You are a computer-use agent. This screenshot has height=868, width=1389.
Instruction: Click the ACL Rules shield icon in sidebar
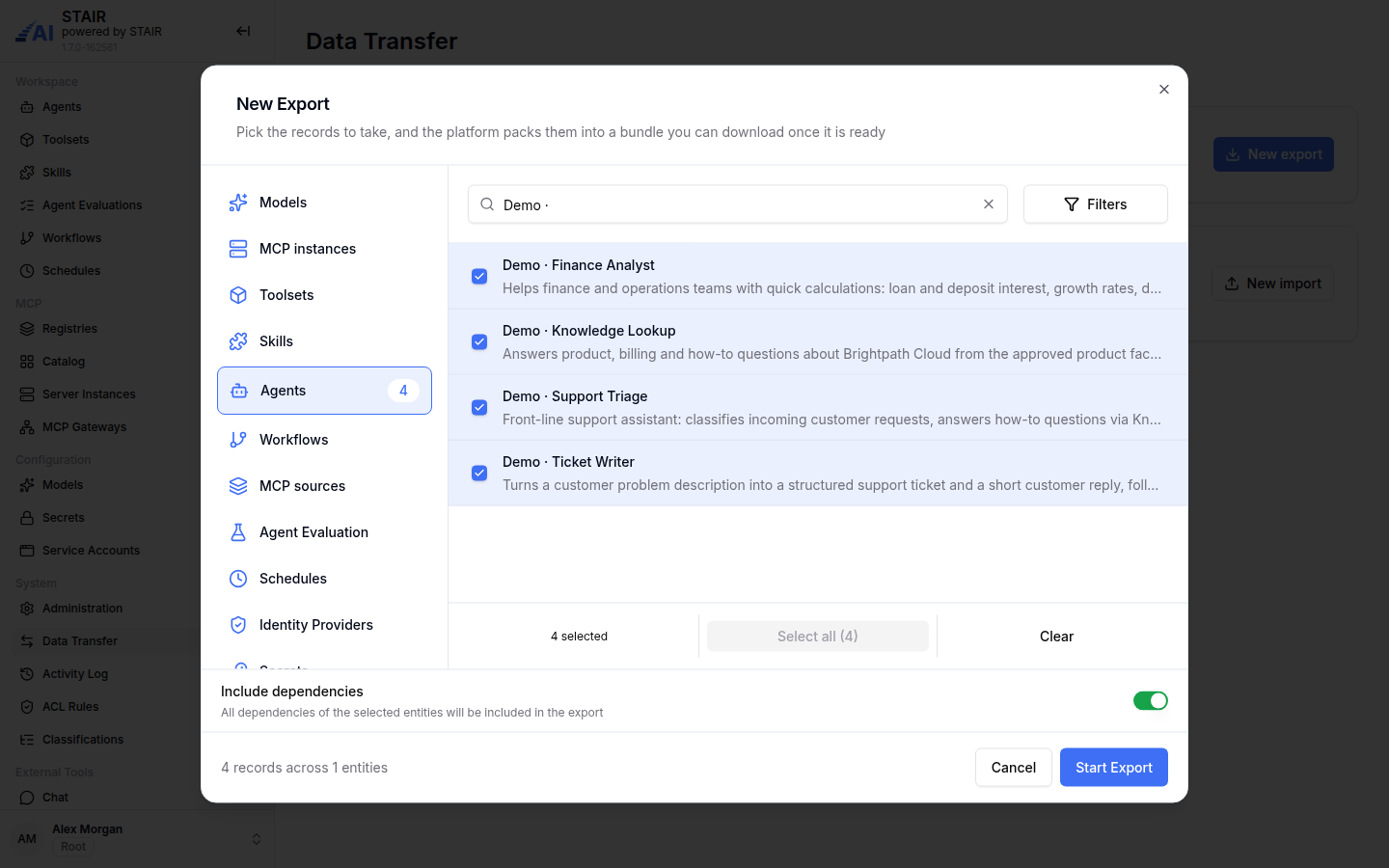point(27,707)
